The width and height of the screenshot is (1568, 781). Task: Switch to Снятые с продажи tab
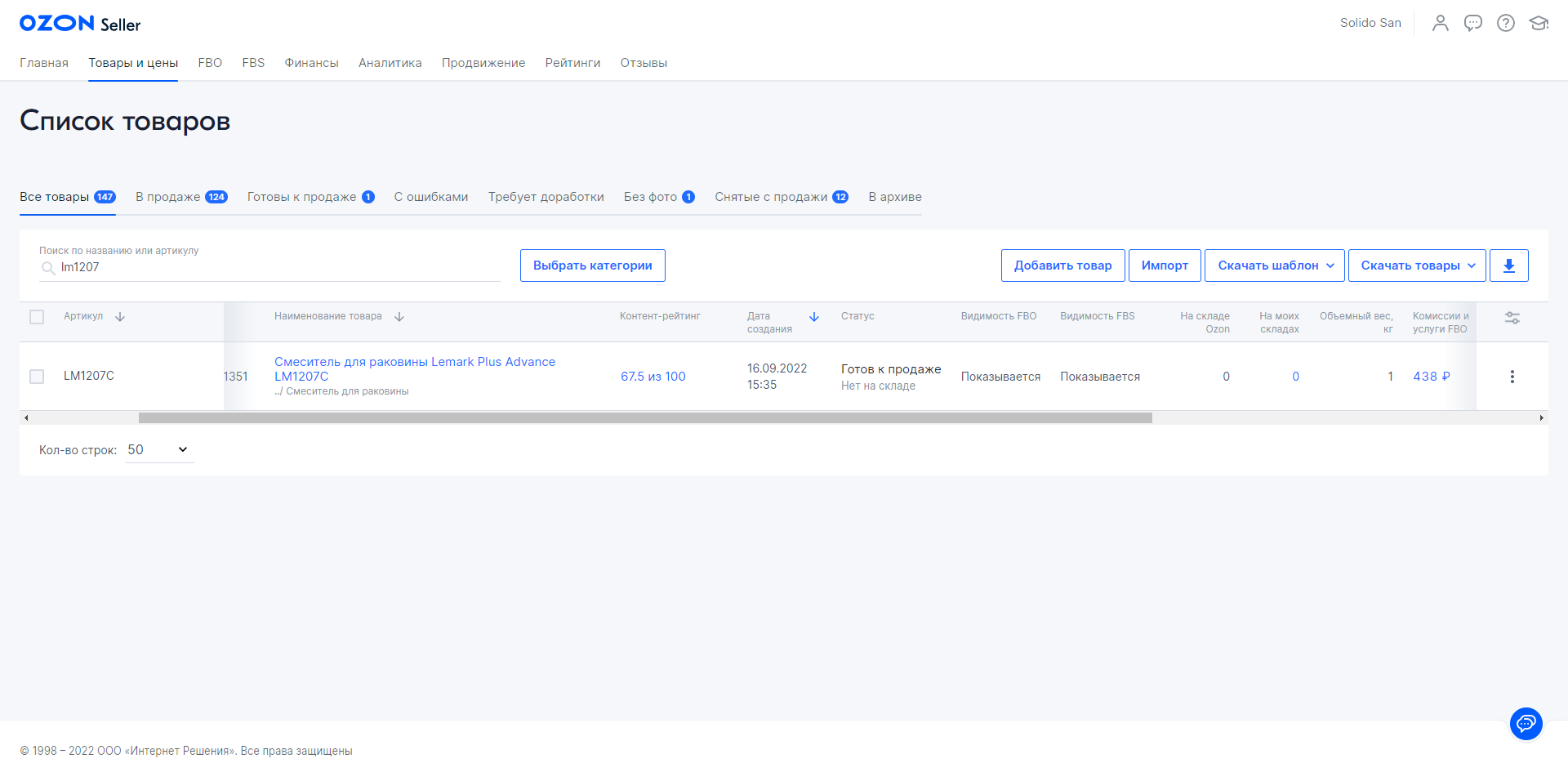pos(782,197)
